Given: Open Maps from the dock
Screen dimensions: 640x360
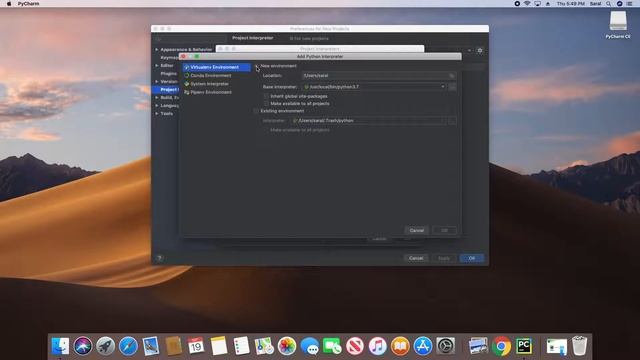Looking at the screenshot, I should click(264, 346).
